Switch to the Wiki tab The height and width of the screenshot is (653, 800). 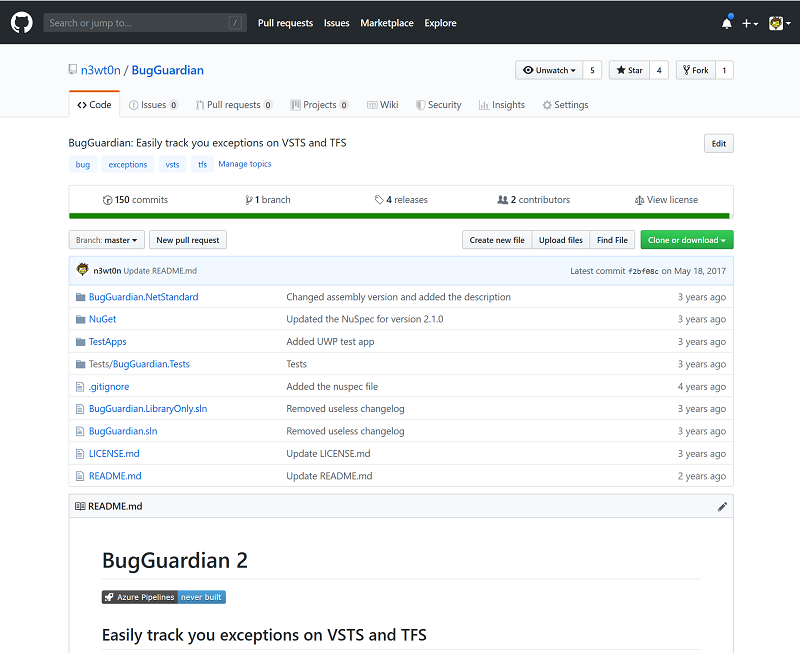click(383, 105)
